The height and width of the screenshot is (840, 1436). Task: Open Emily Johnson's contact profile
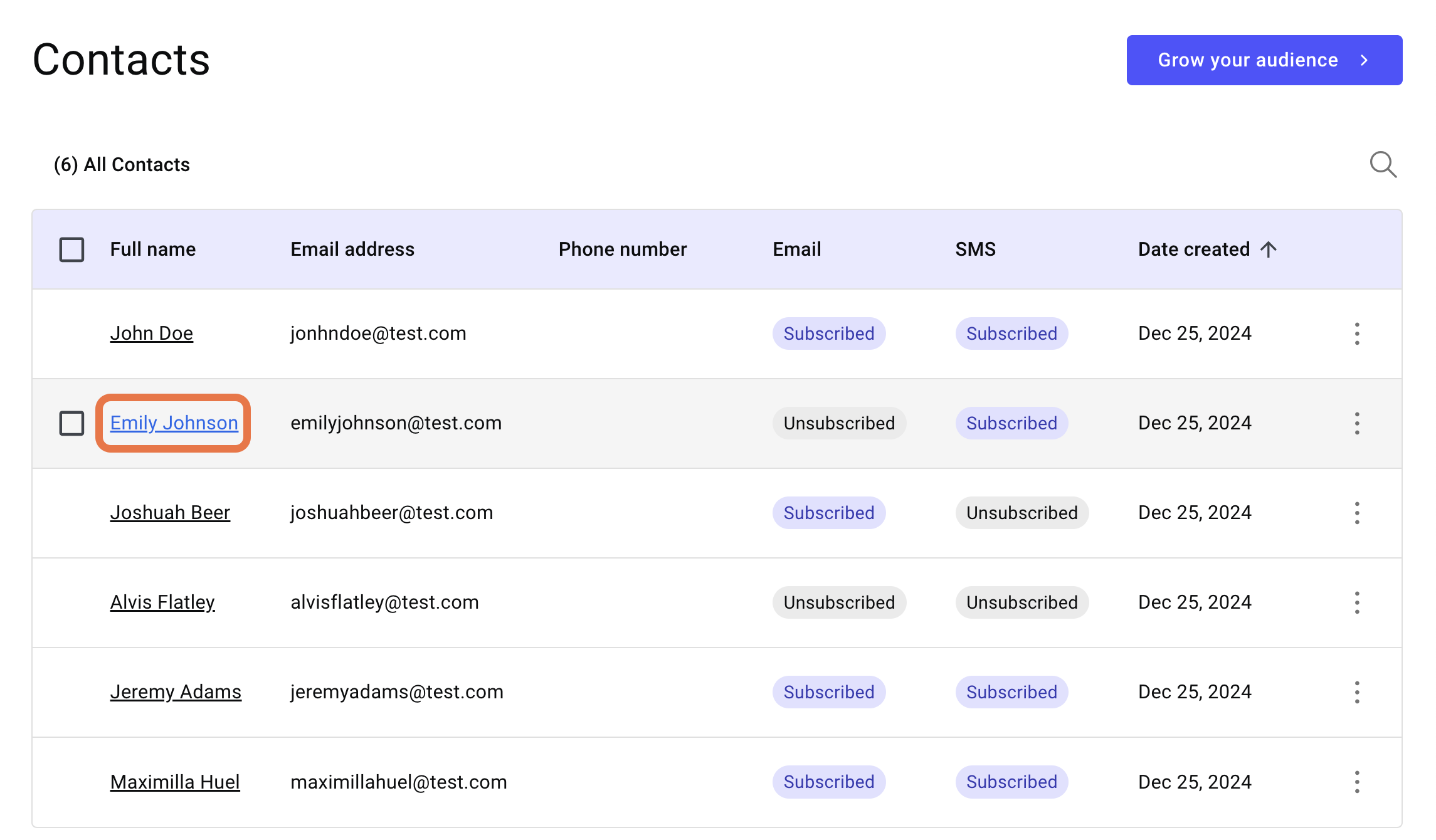(x=174, y=422)
